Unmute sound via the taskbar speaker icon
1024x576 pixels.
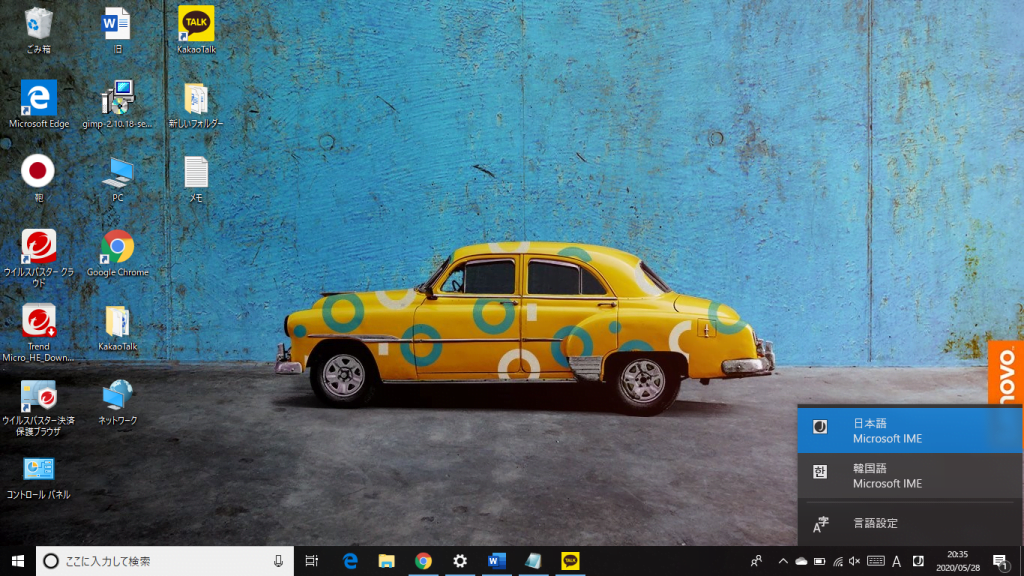pyautogui.click(x=854, y=561)
